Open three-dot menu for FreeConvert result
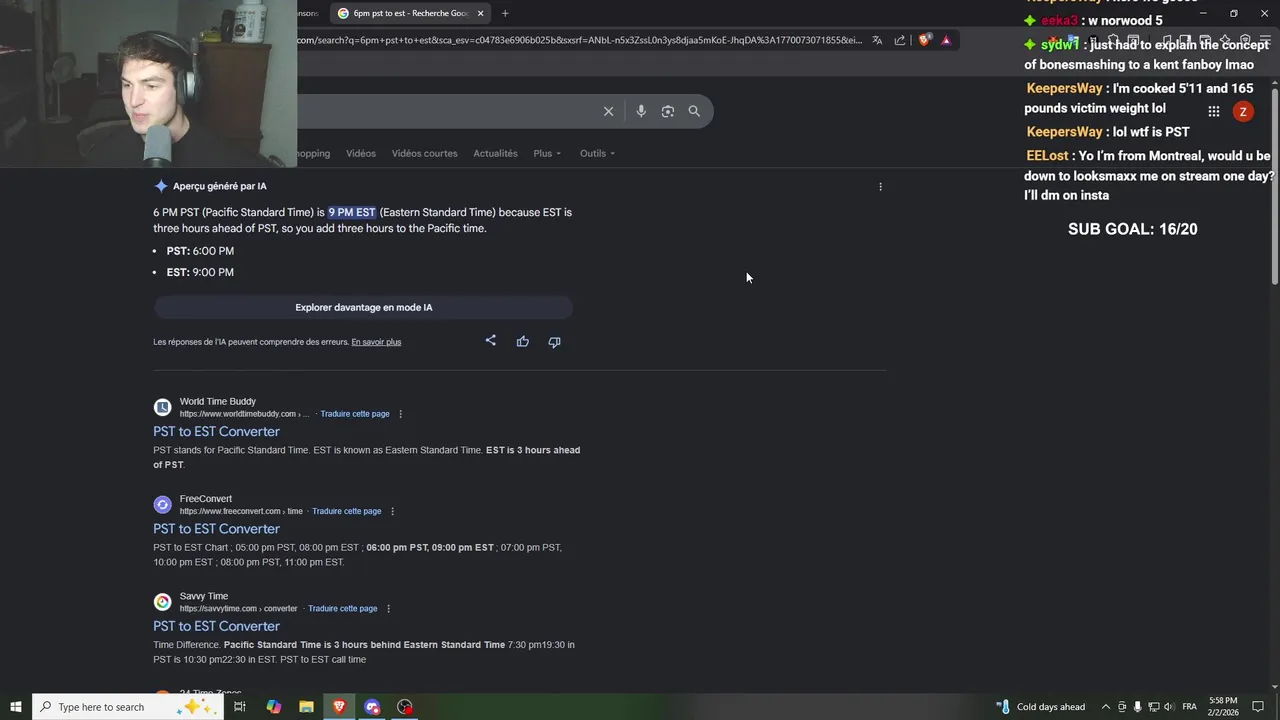This screenshot has height=720, width=1280. (392, 511)
